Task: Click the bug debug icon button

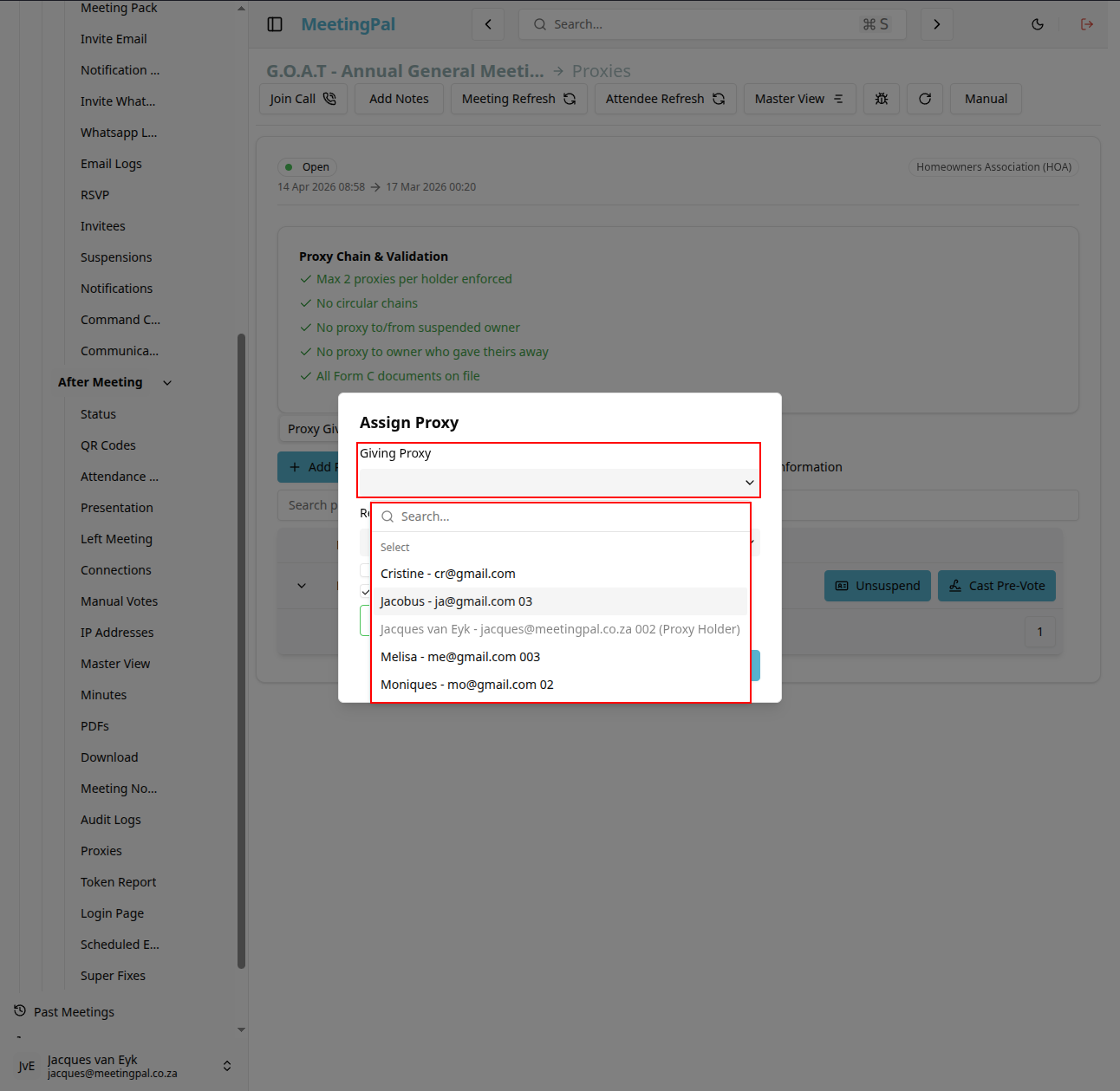Action: click(x=882, y=99)
